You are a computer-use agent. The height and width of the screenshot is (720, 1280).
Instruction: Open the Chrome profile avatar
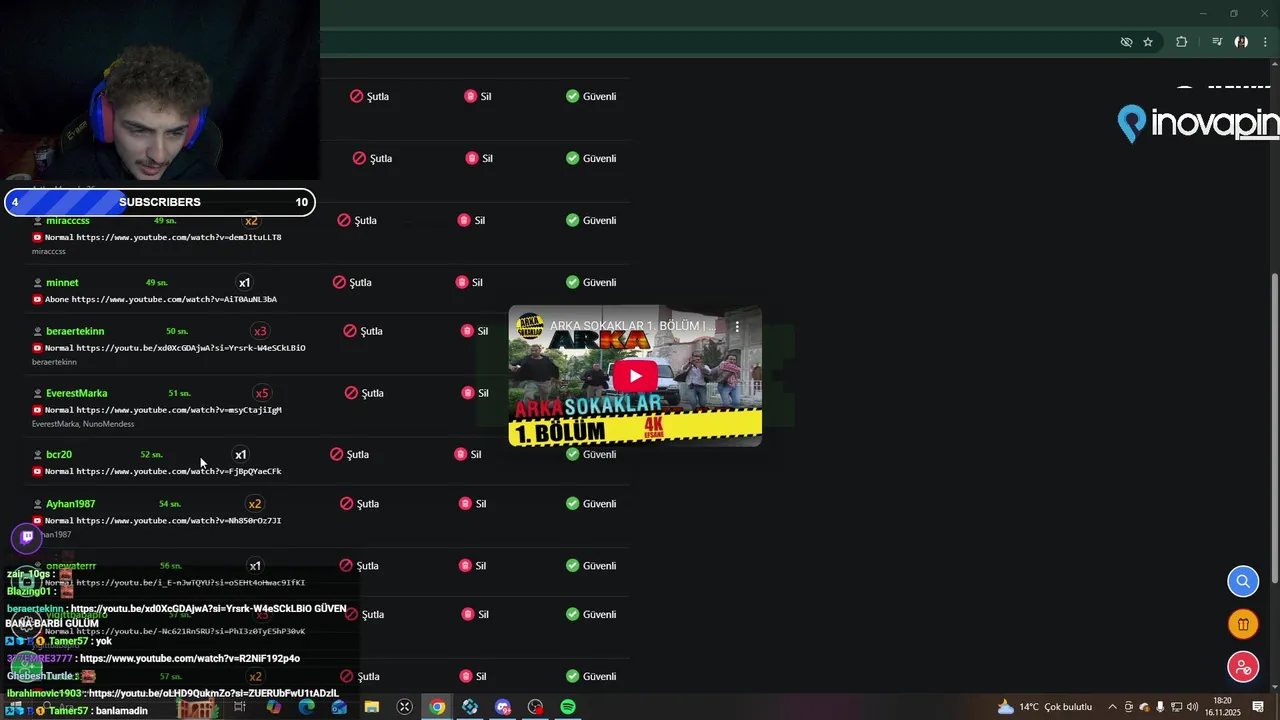point(1241,42)
